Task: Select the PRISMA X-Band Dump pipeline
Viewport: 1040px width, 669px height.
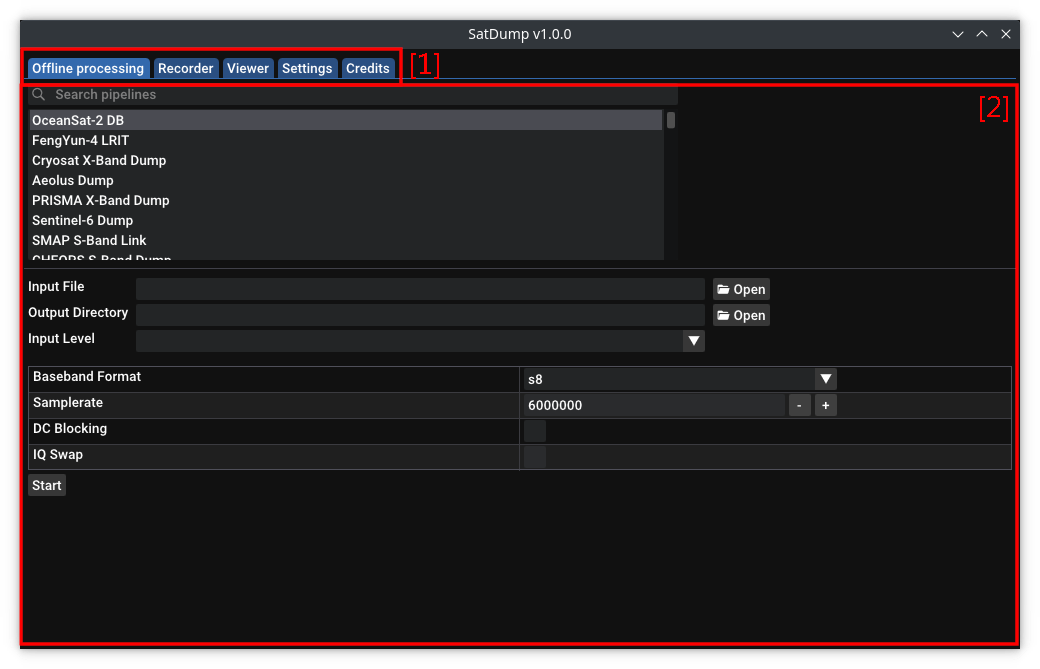Action: pyautogui.click(x=346, y=200)
